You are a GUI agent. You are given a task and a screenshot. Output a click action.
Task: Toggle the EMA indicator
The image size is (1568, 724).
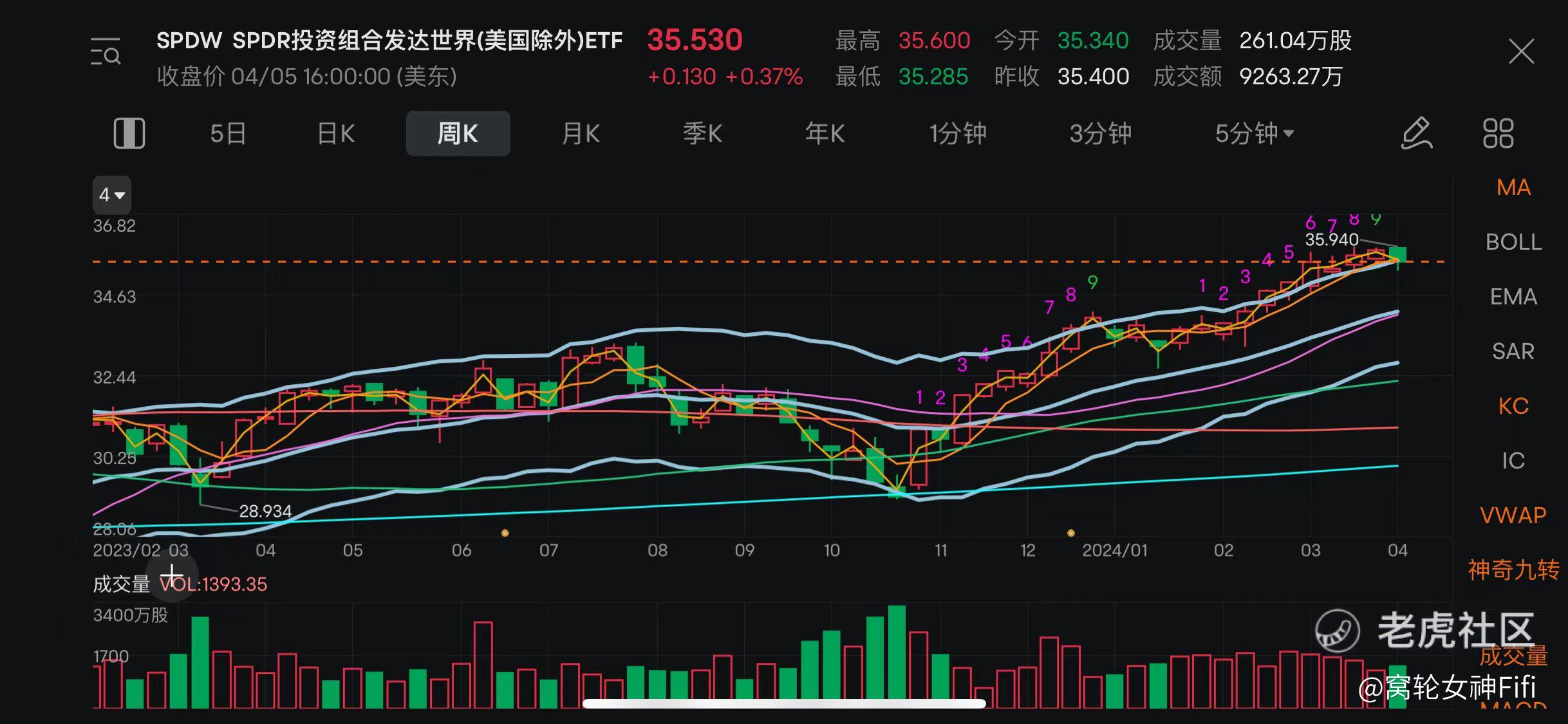[1513, 297]
